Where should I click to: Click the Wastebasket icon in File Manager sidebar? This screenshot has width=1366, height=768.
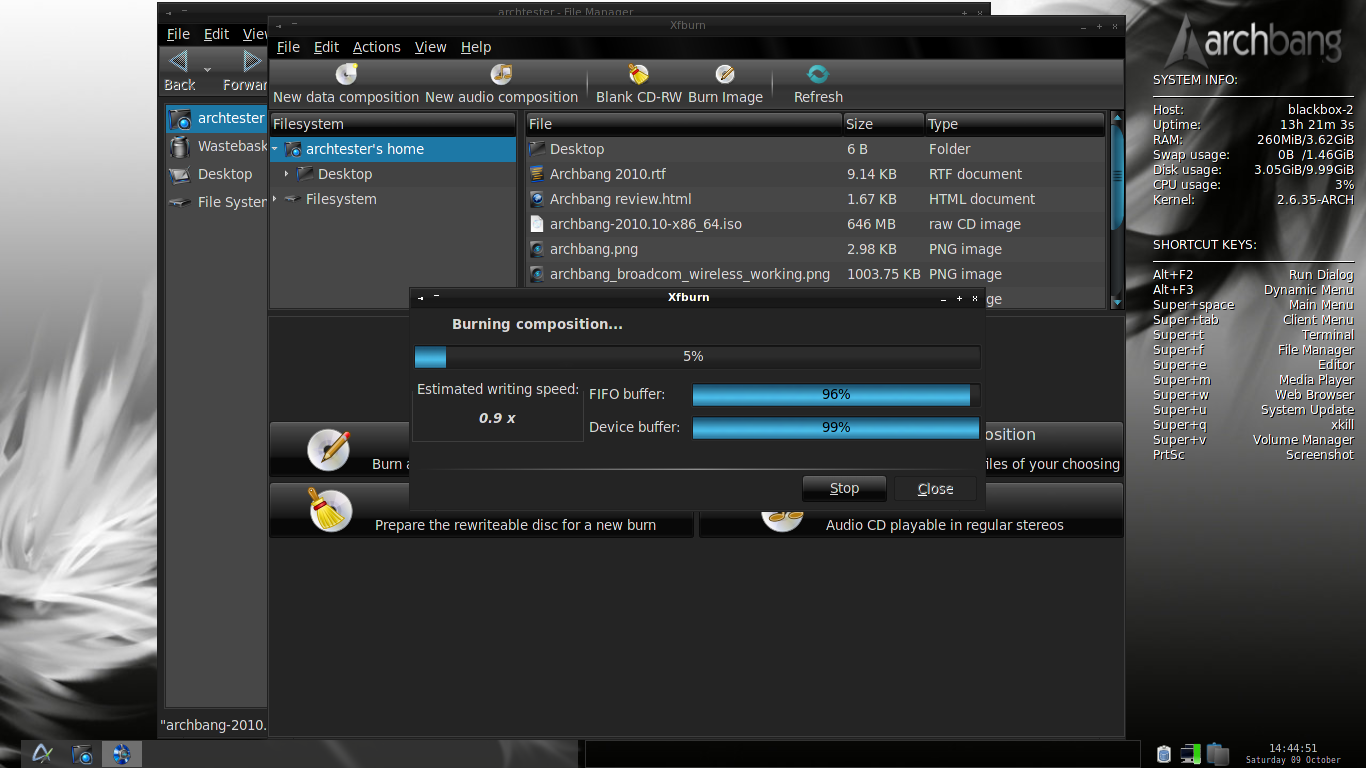(180, 147)
